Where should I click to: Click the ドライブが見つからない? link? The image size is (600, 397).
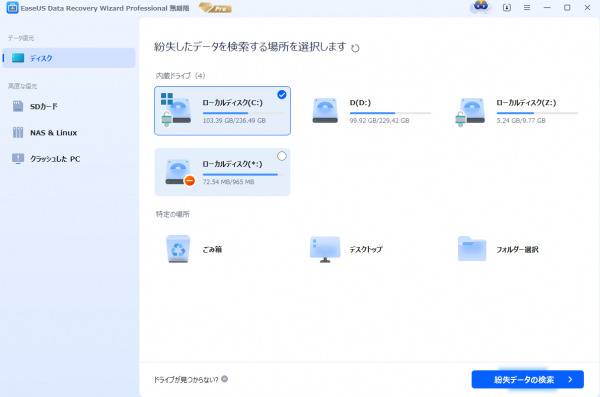[x=186, y=379]
